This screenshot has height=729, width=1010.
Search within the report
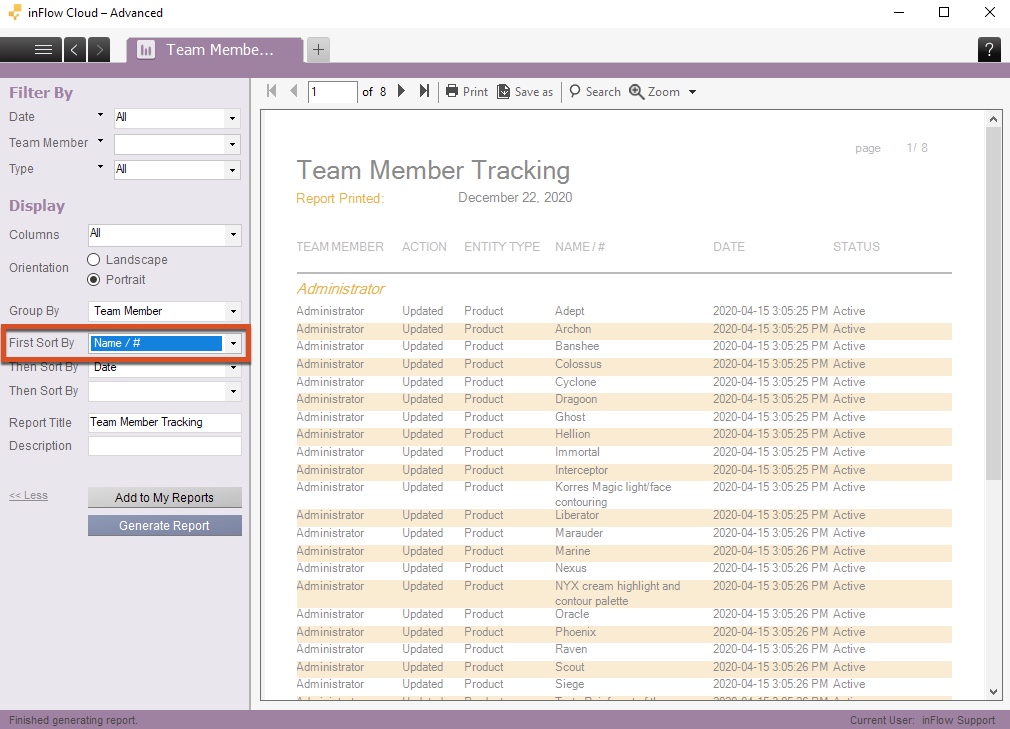(595, 91)
